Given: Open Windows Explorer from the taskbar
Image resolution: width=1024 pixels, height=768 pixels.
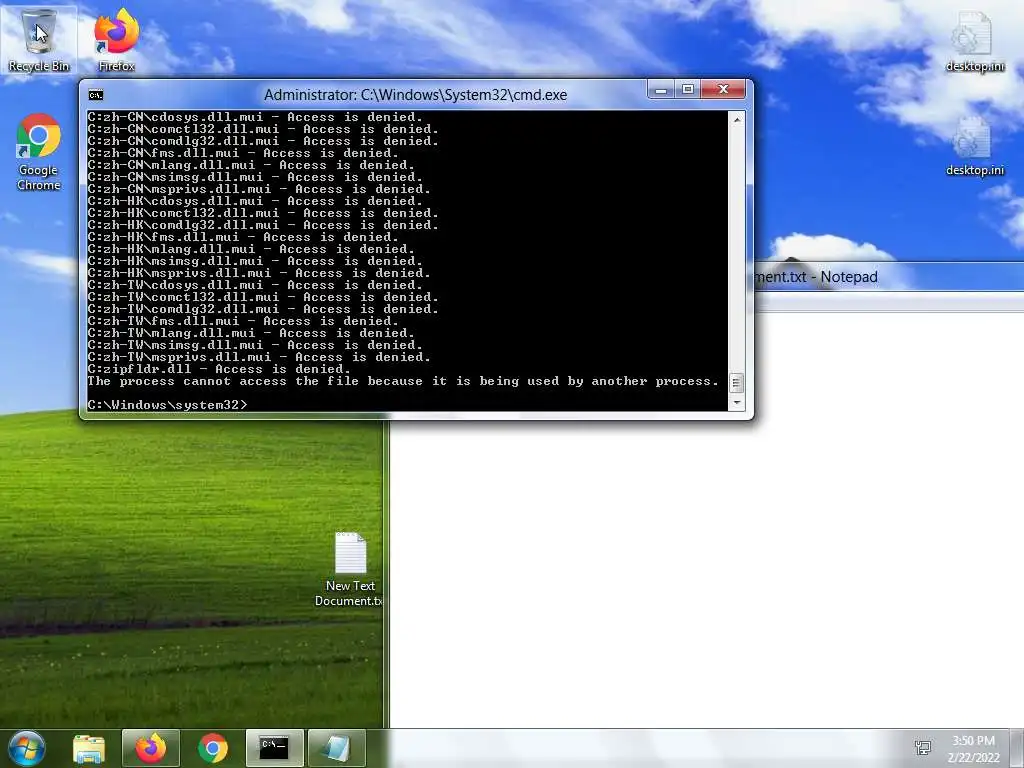Looking at the screenshot, I should 89,749.
